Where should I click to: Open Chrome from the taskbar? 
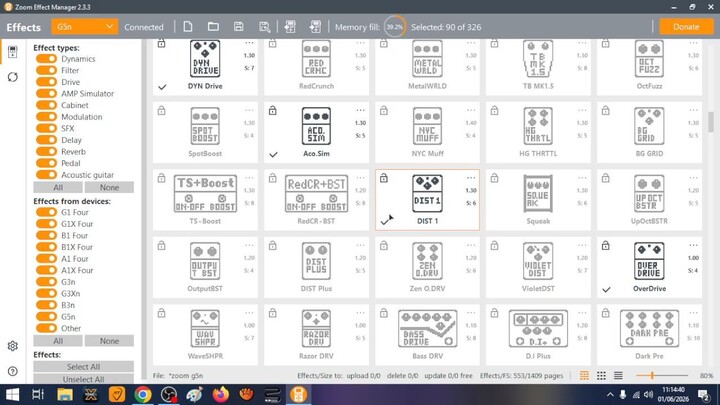[143, 394]
